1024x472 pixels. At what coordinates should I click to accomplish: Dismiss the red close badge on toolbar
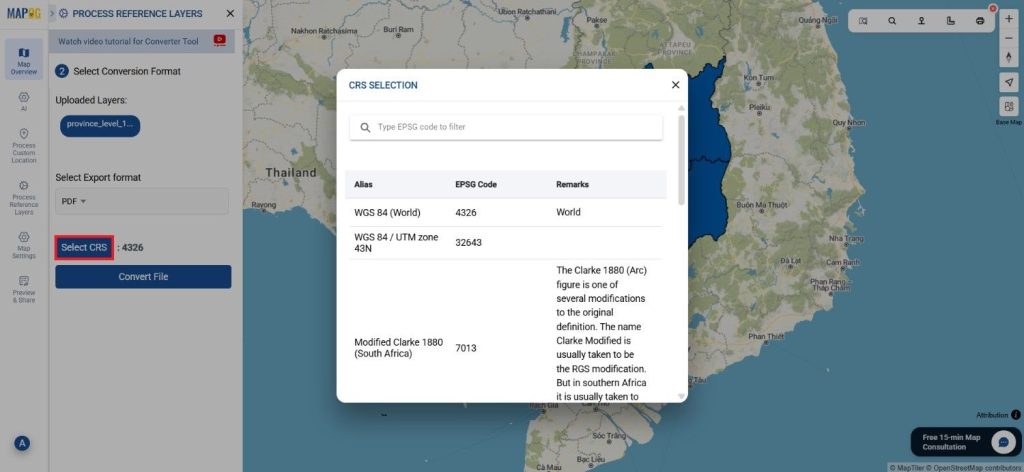(993, 8)
